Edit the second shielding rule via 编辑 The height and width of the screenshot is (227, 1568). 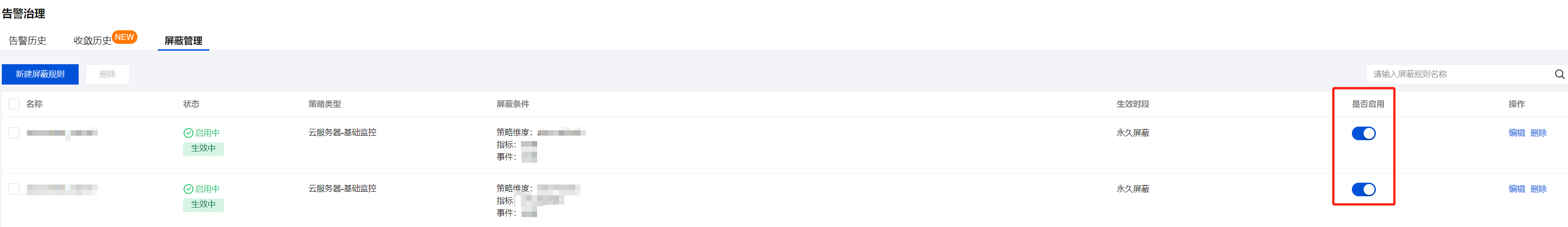[1516, 189]
